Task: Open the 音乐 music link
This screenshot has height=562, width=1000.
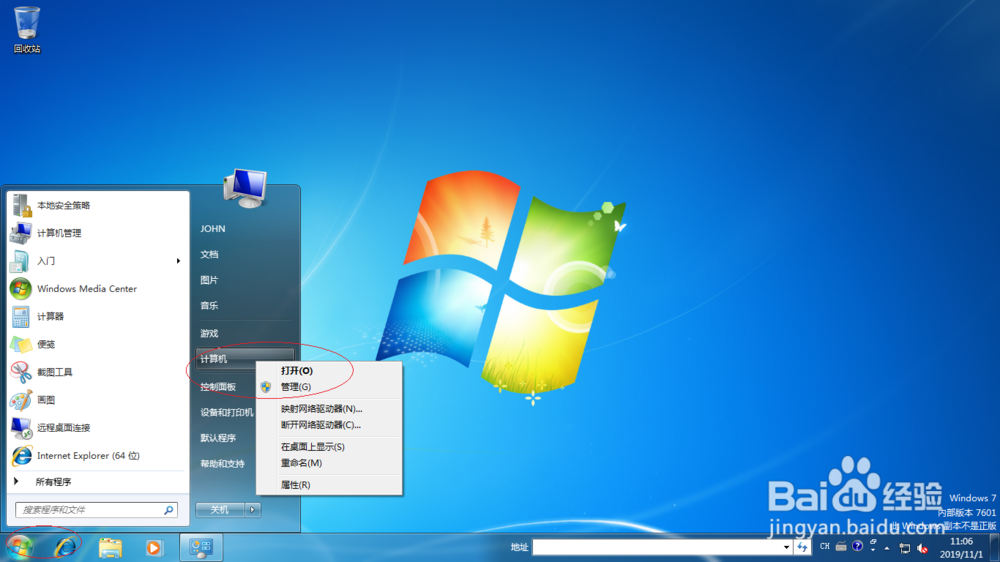Action: click(x=209, y=306)
